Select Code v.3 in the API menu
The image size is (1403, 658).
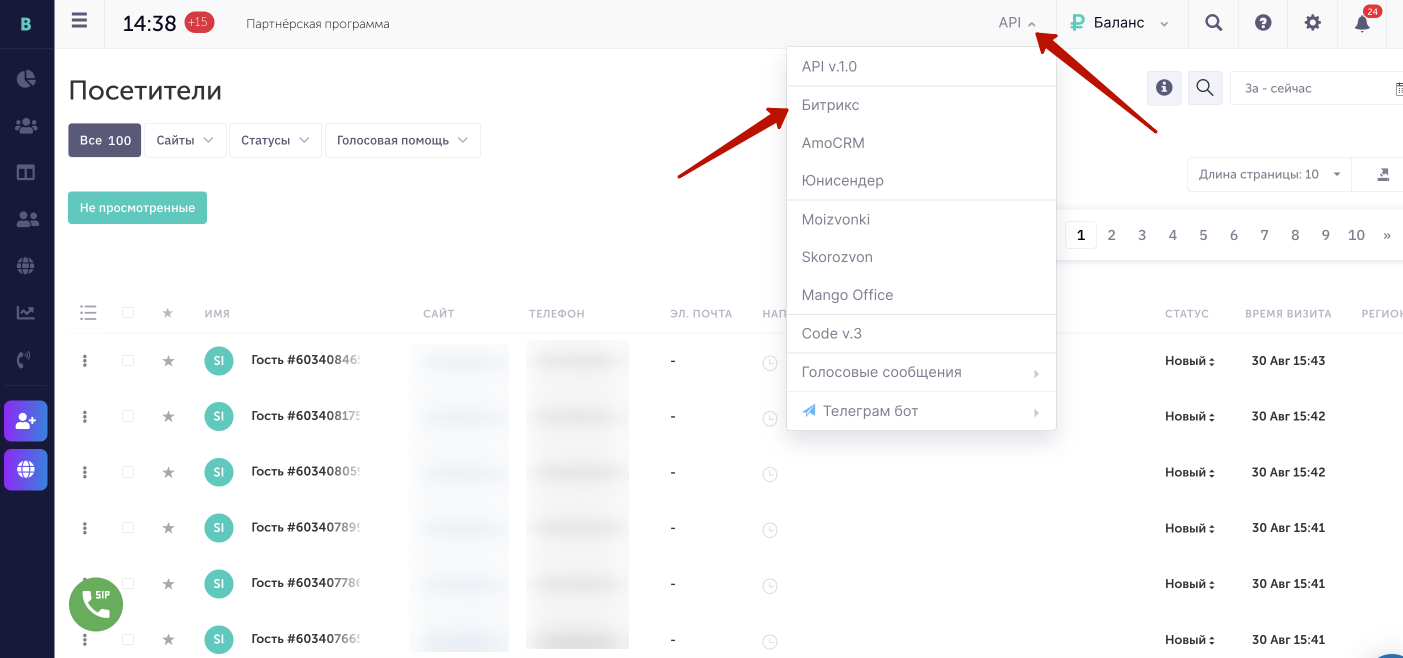click(x=921, y=333)
